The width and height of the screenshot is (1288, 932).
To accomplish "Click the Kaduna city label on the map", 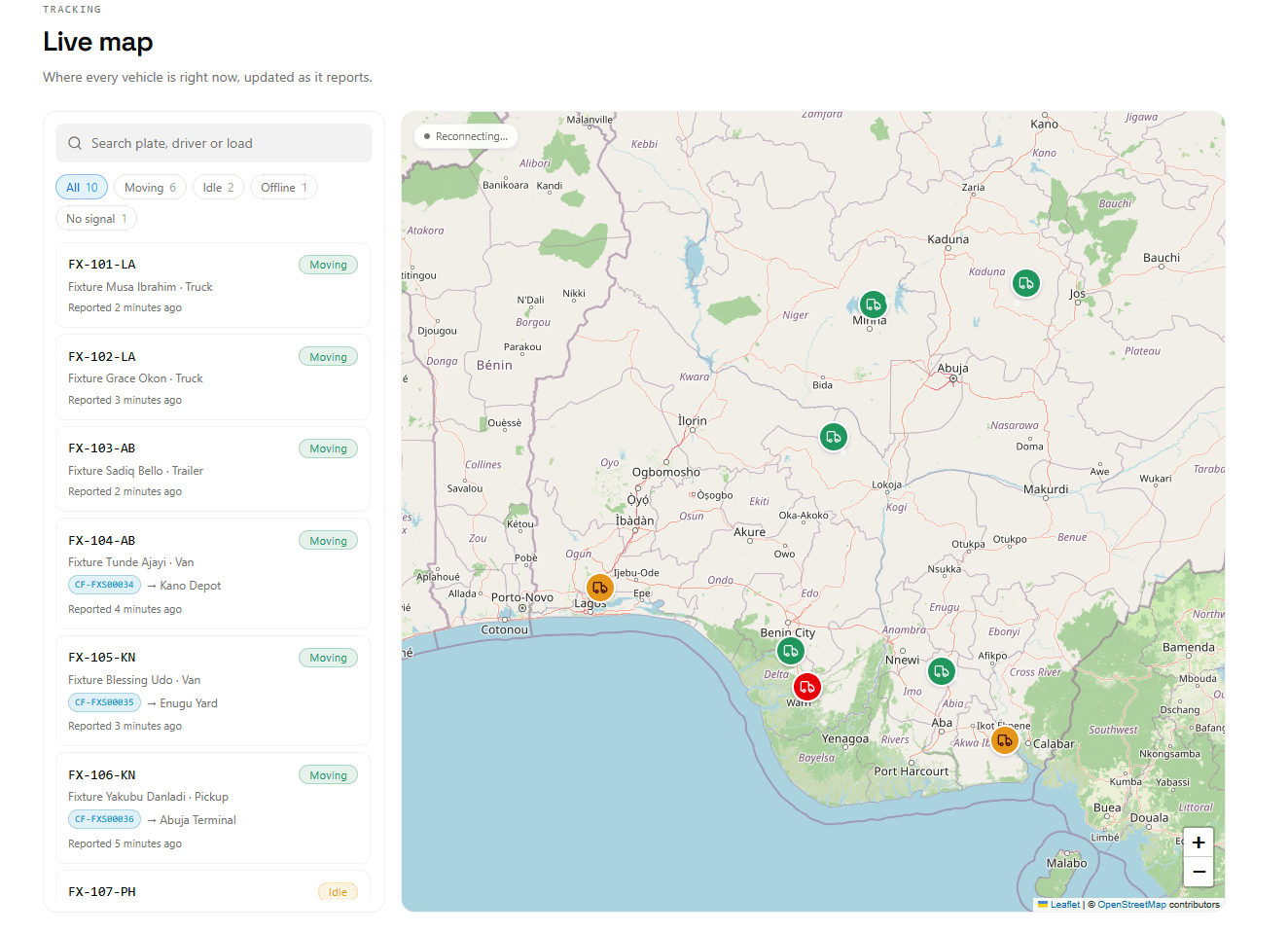I will tap(948, 239).
